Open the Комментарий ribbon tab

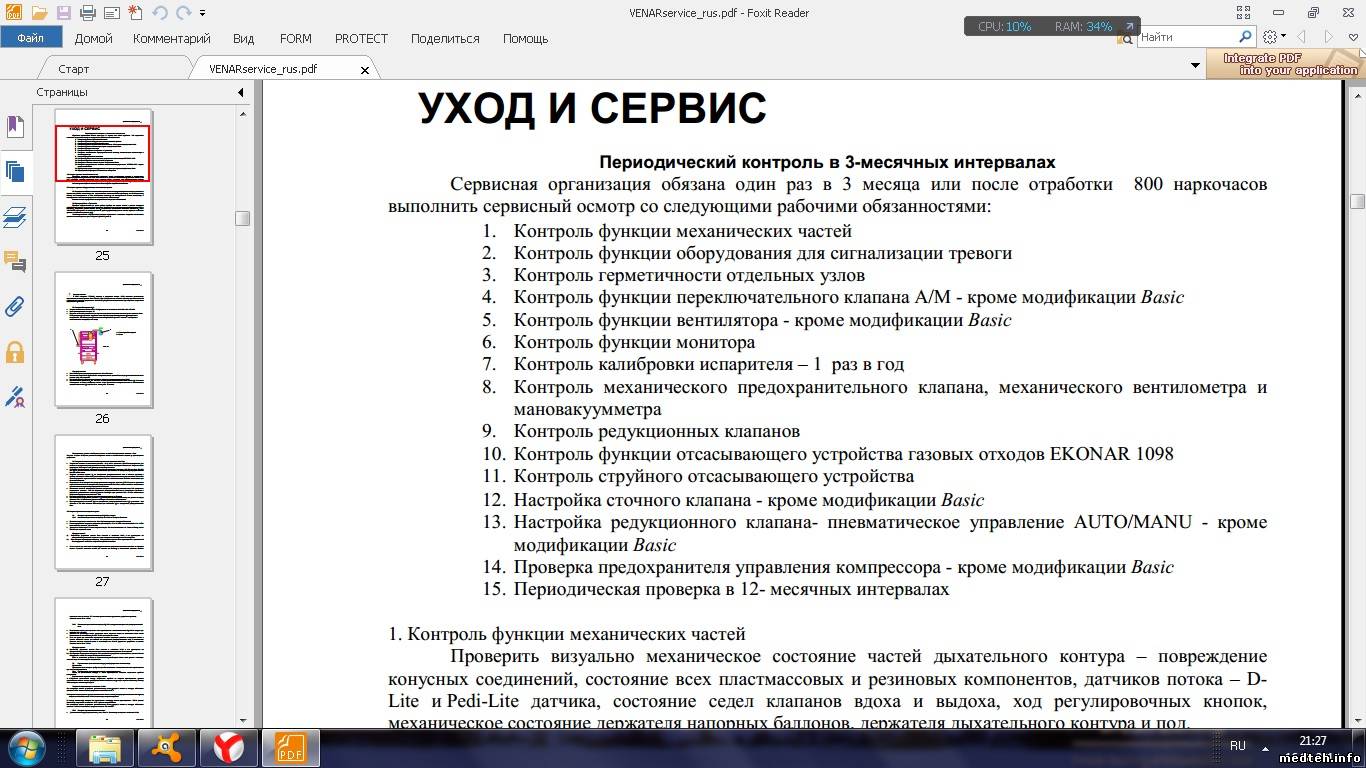[x=171, y=38]
